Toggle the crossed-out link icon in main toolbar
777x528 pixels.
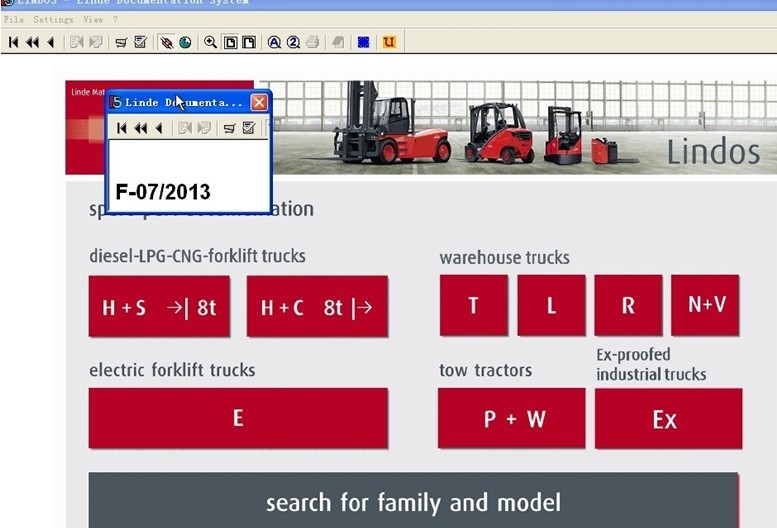(x=166, y=43)
